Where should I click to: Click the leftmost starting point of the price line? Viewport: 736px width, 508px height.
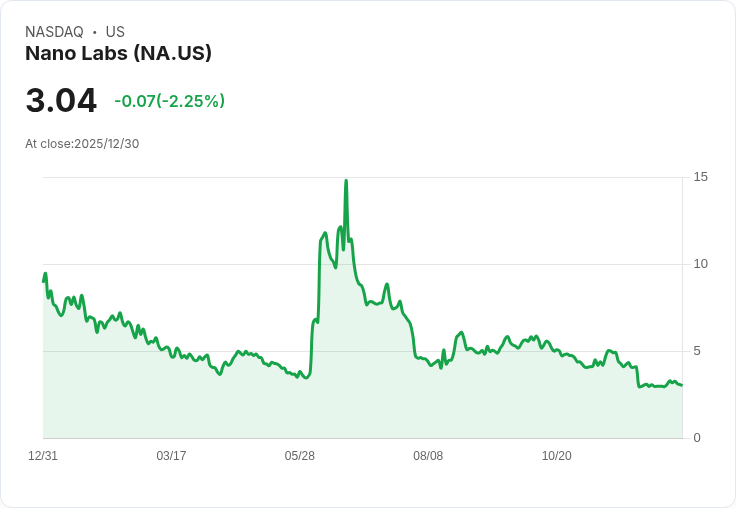43,281
